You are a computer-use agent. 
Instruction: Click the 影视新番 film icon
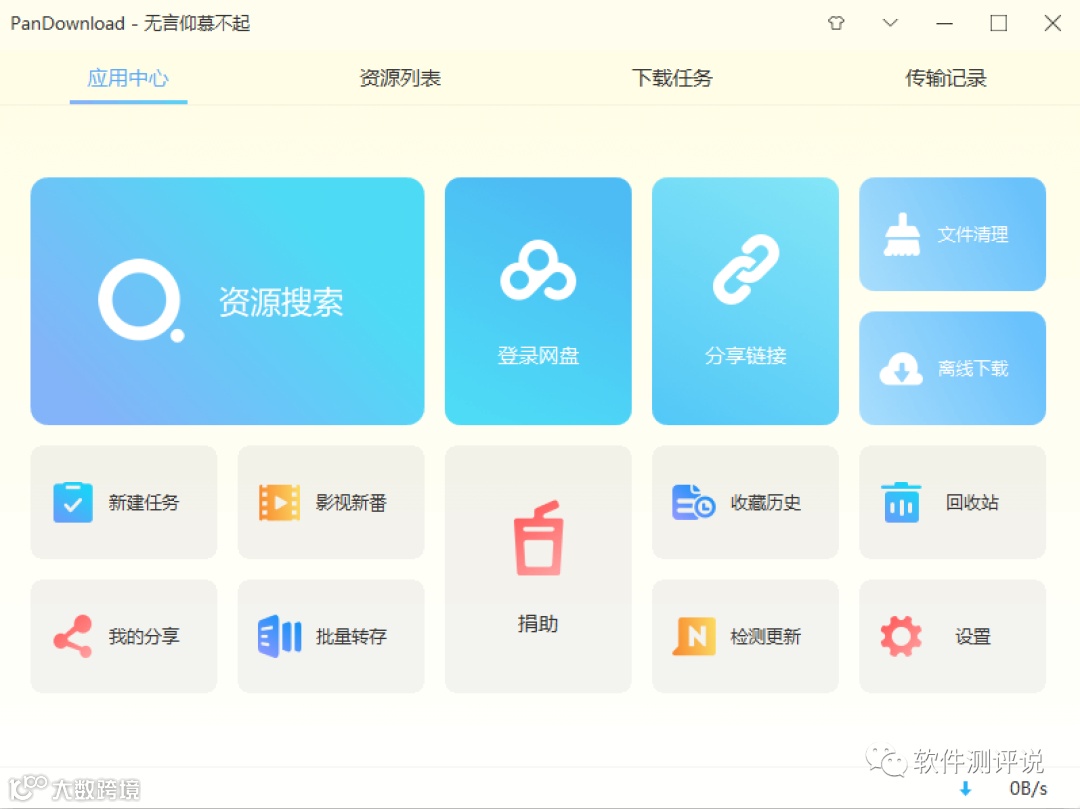(x=279, y=503)
